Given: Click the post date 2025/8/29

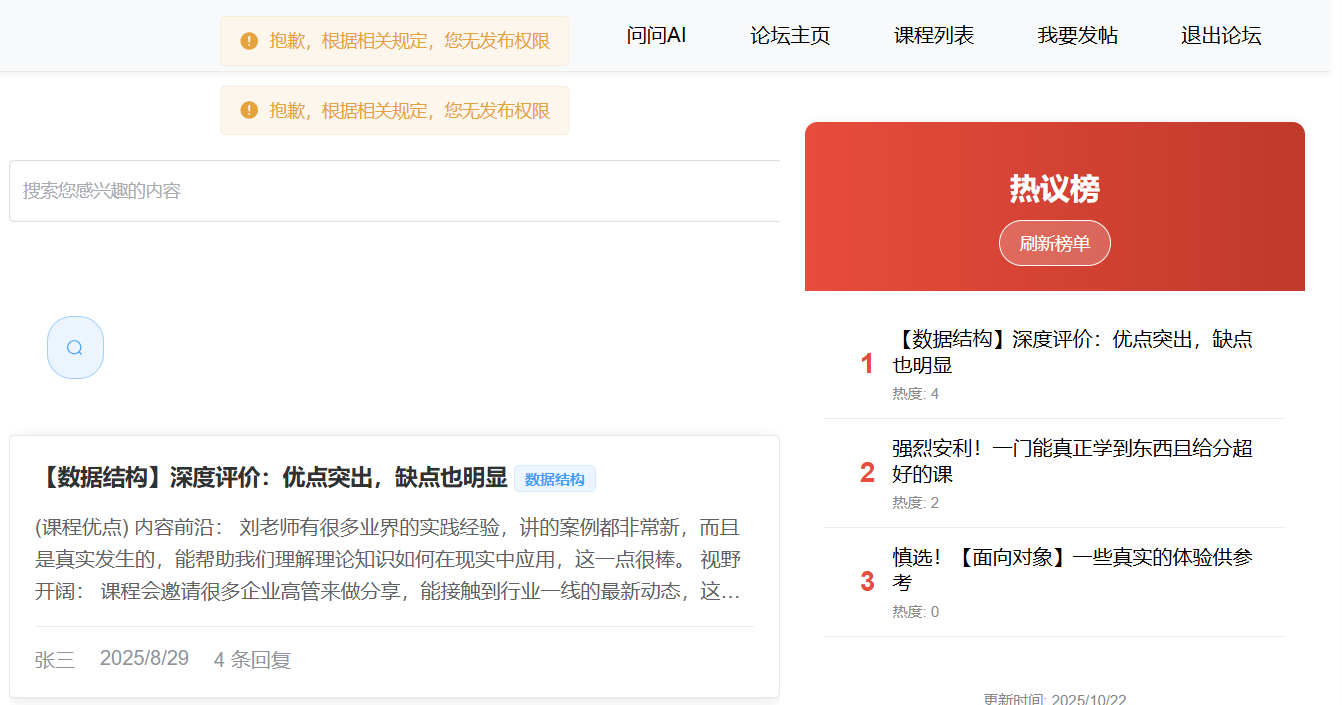Looking at the screenshot, I should click(x=144, y=659).
